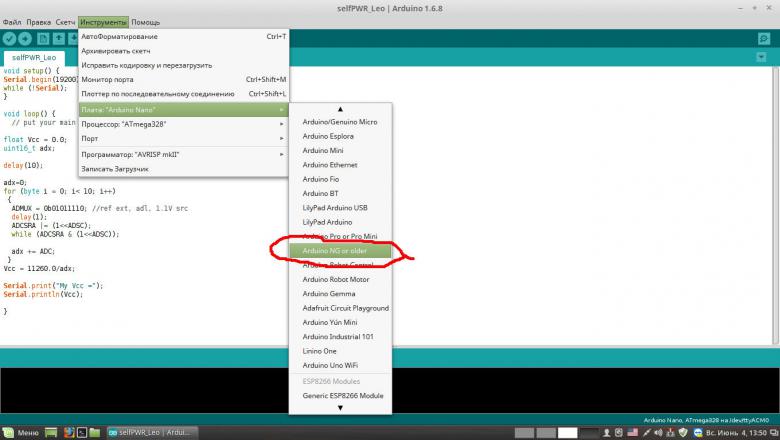Select Arduino Fio board
The width and height of the screenshot is (780, 440).
click(340, 179)
